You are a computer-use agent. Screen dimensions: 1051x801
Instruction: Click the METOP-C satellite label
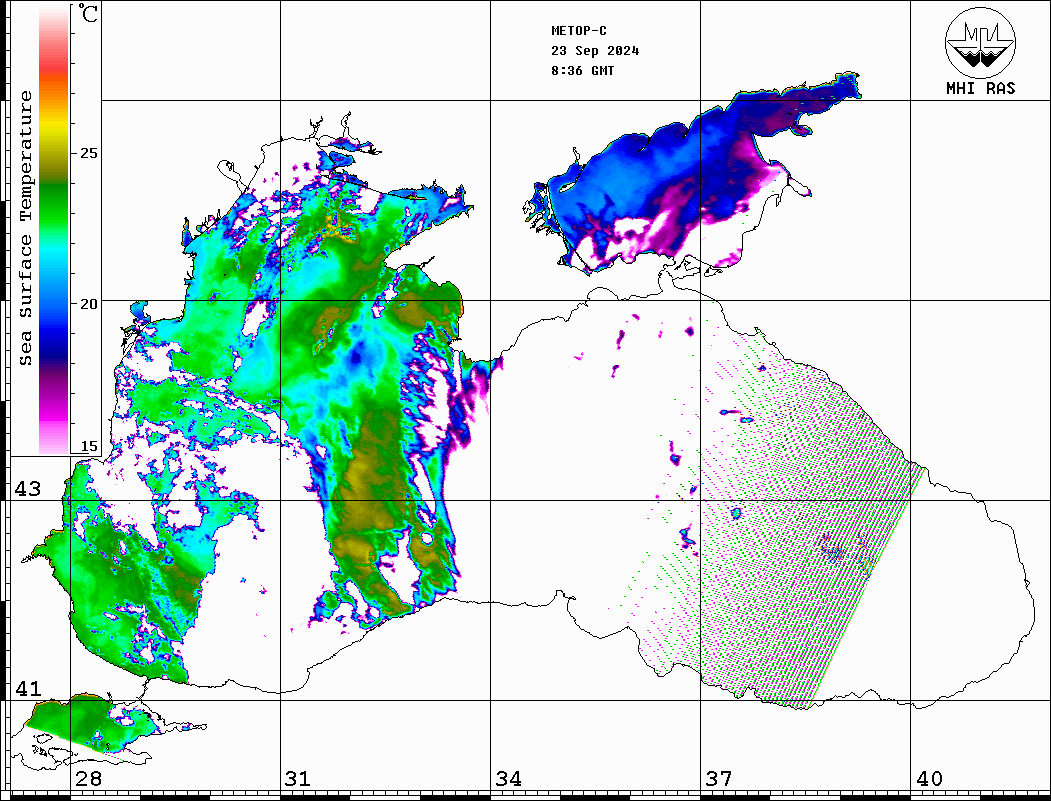(x=579, y=31)
